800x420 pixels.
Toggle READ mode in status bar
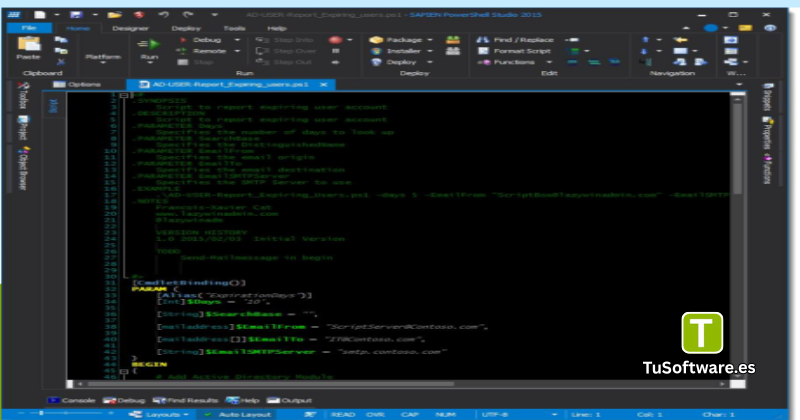[x=343, y=414]
